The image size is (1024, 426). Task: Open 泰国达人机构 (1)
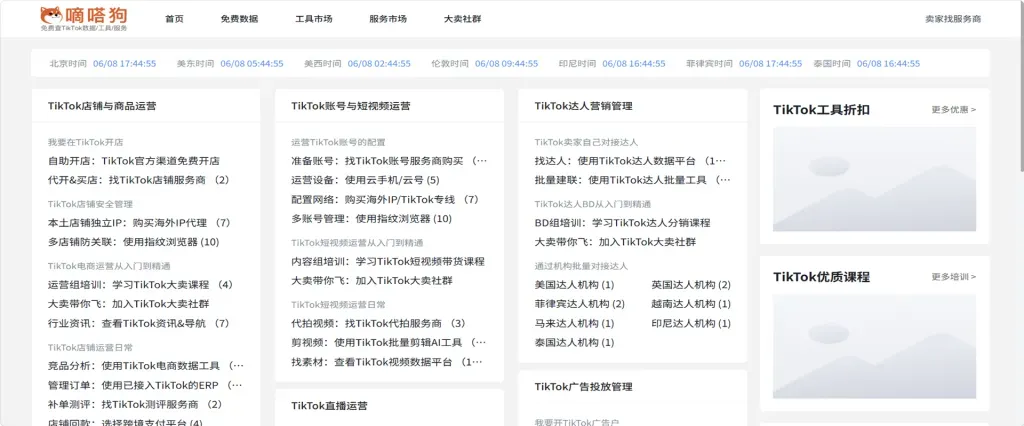[x=575, y=342]
